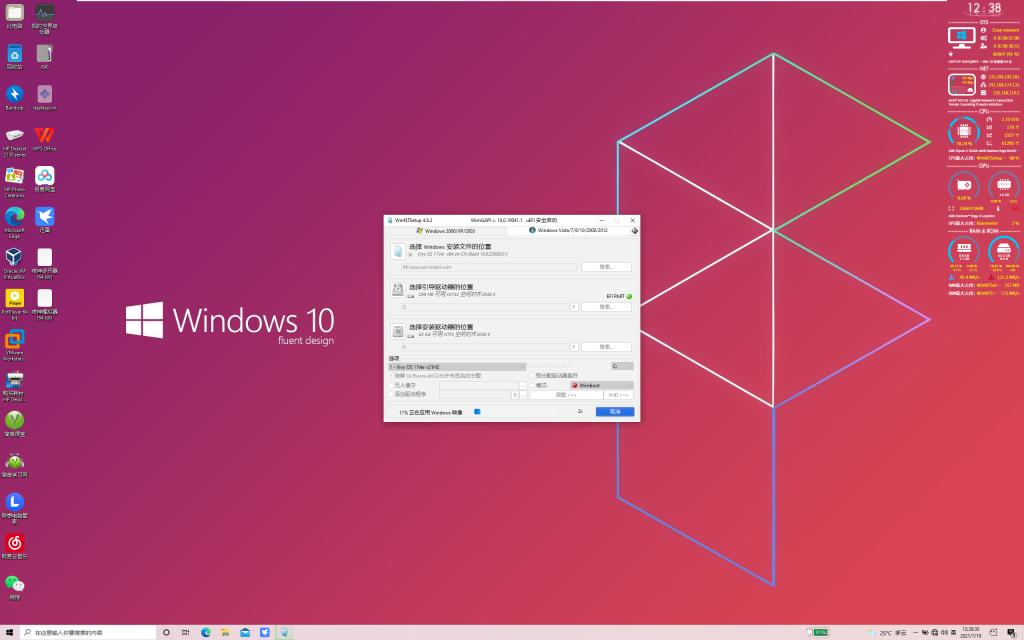This screenshot has height=640, width=1024.
Task: Open WPS Office desktop shortcut
Action: (x=44, y=138)
